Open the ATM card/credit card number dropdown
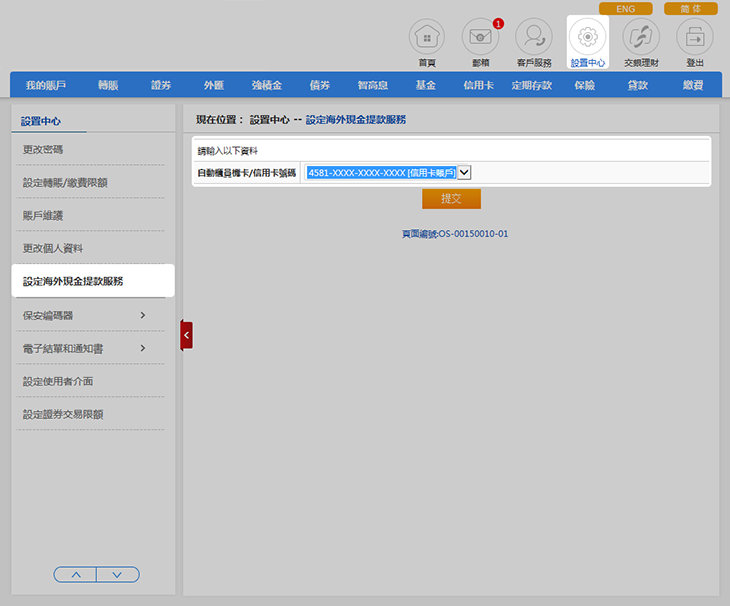730x606 pixels. (x=463, y=172)
